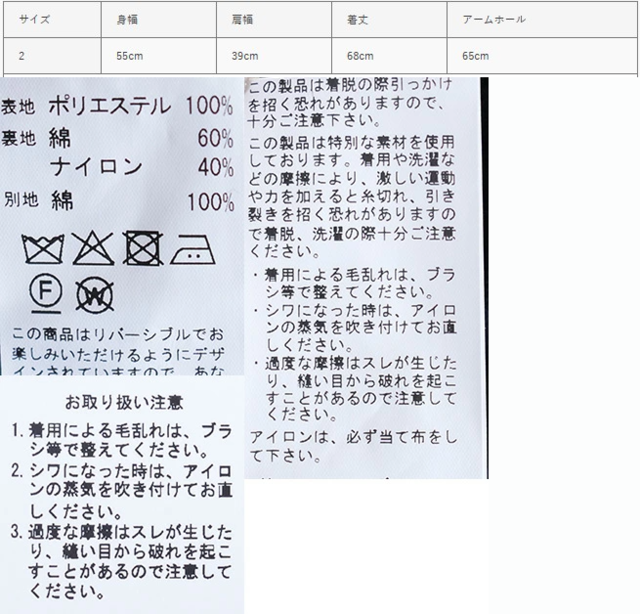The height and width of the screenshot is (614, 640).
Task: Click the ポリエステル 100% fabric line
Action: (x=118, y=105)
